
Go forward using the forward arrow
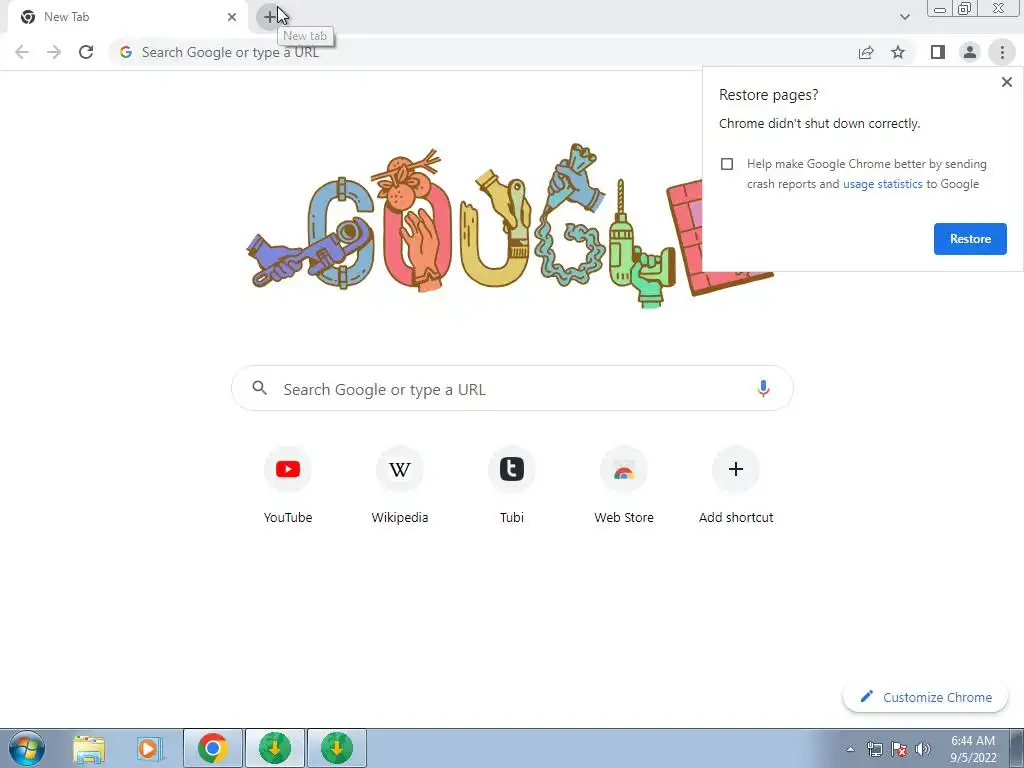pyautogui.click(x=54, y=52)
